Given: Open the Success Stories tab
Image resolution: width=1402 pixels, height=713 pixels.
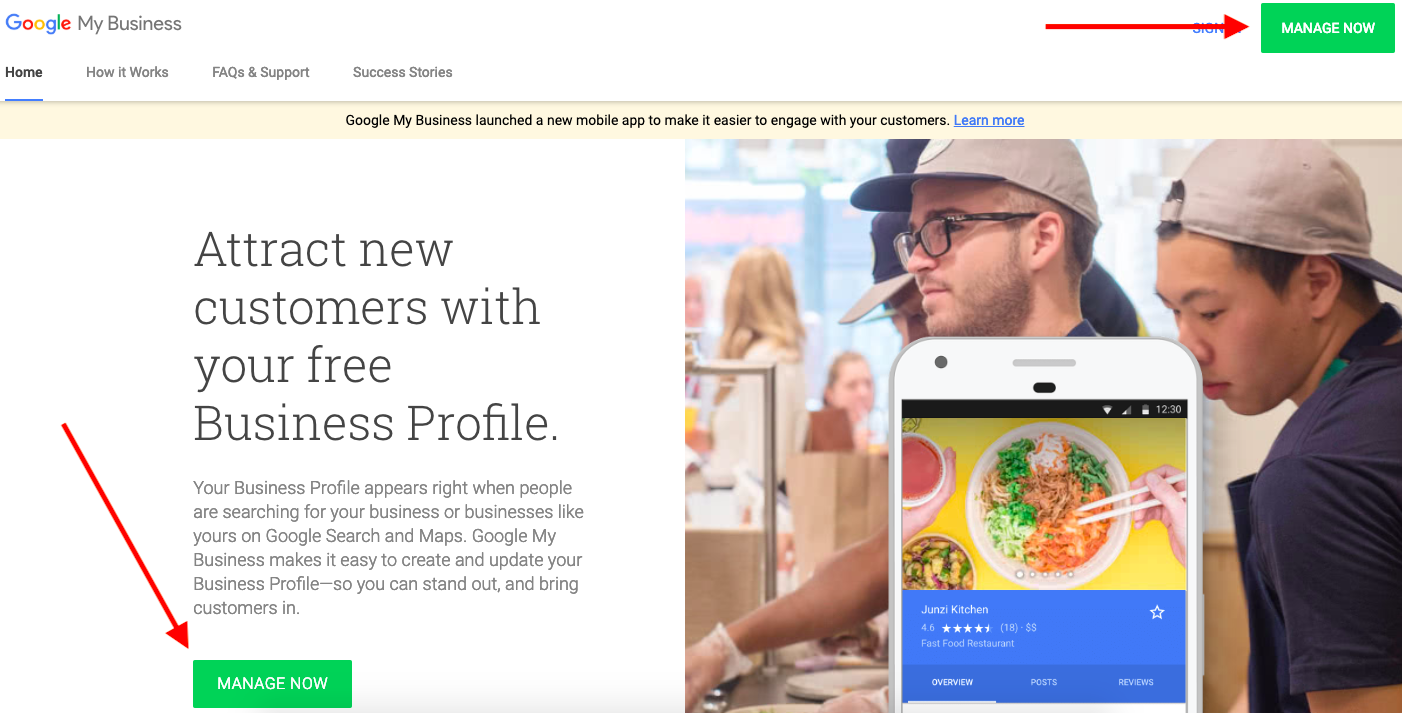Looking at the screenshot, I should (402, 72).
